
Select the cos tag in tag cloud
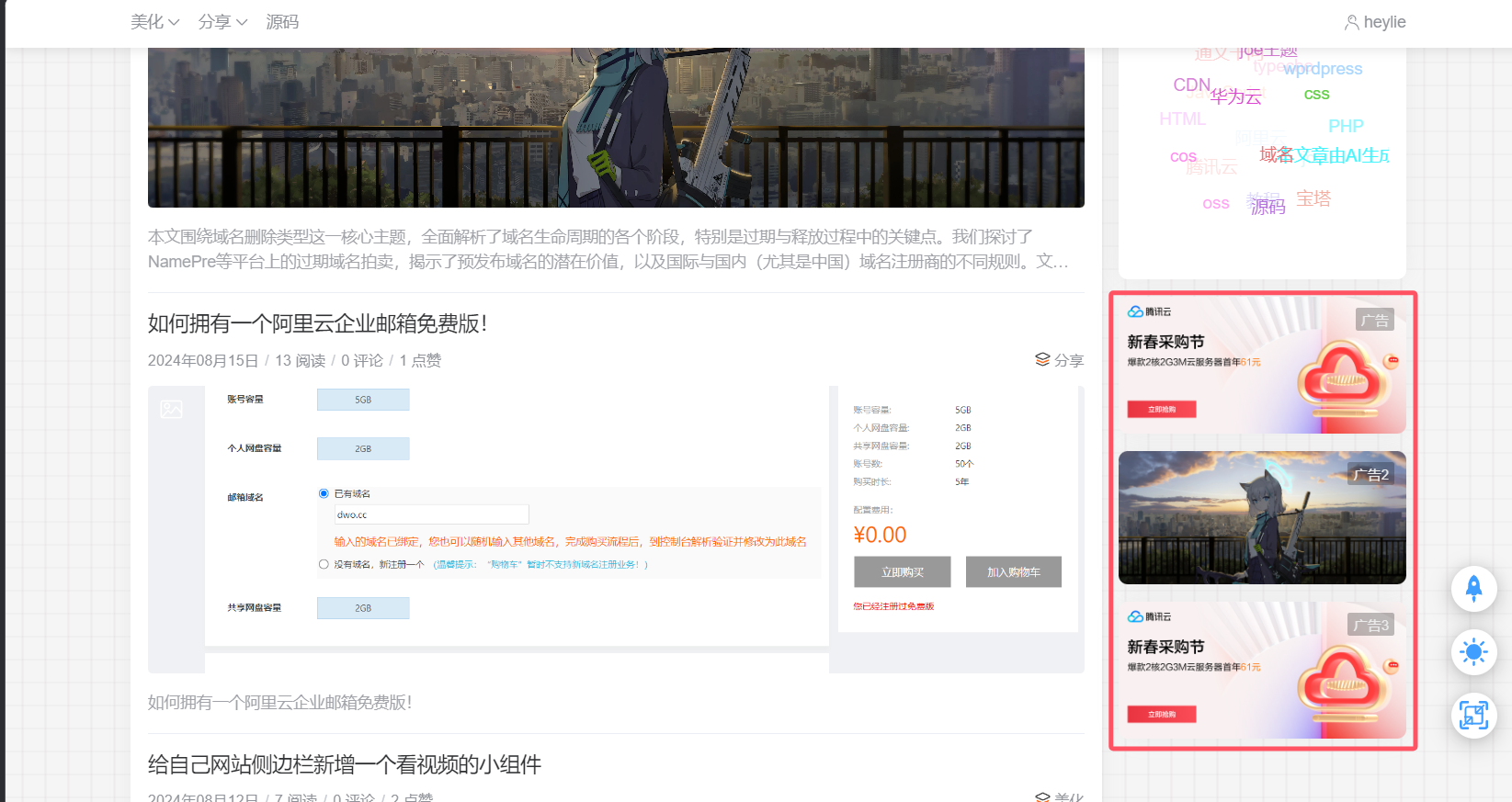[1183, 156]
